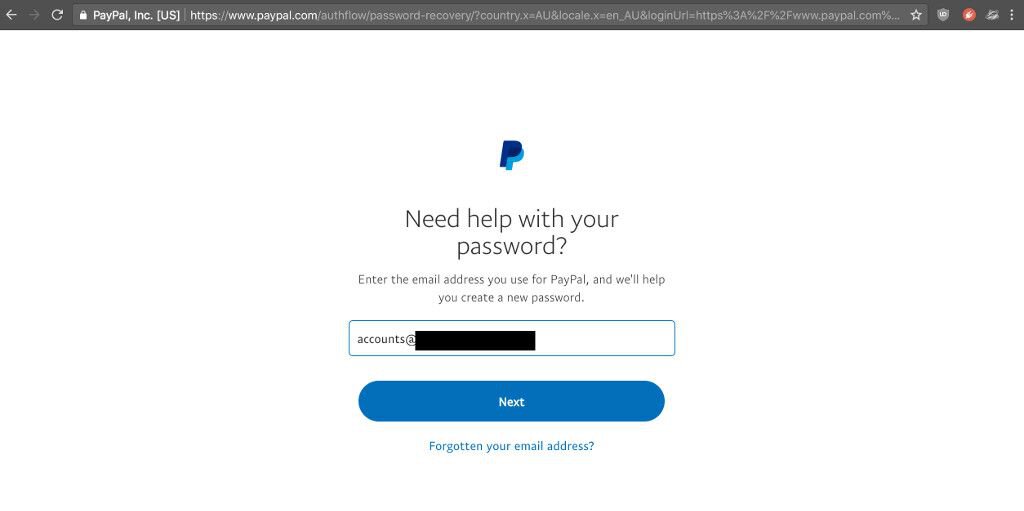Click the blacked-out part of the email
Viewport: 1024px width, 511px height.
[x=475, y=340]
